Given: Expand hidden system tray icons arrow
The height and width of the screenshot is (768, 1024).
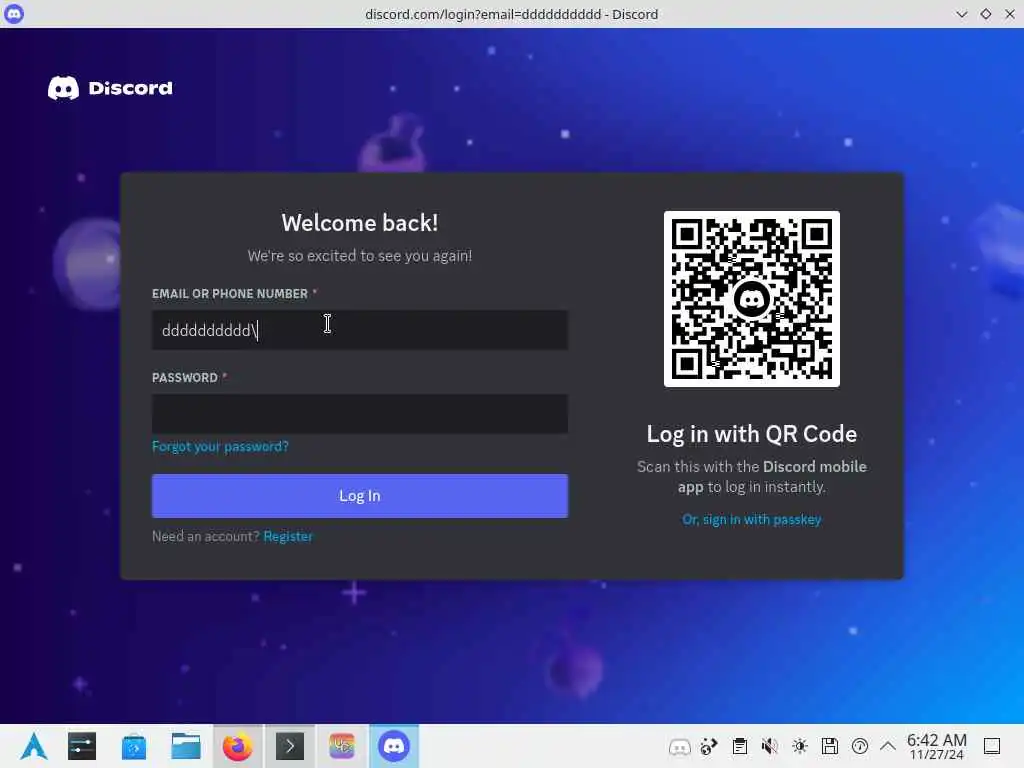Looking at the screenshot, I should [x=888, y=746].
